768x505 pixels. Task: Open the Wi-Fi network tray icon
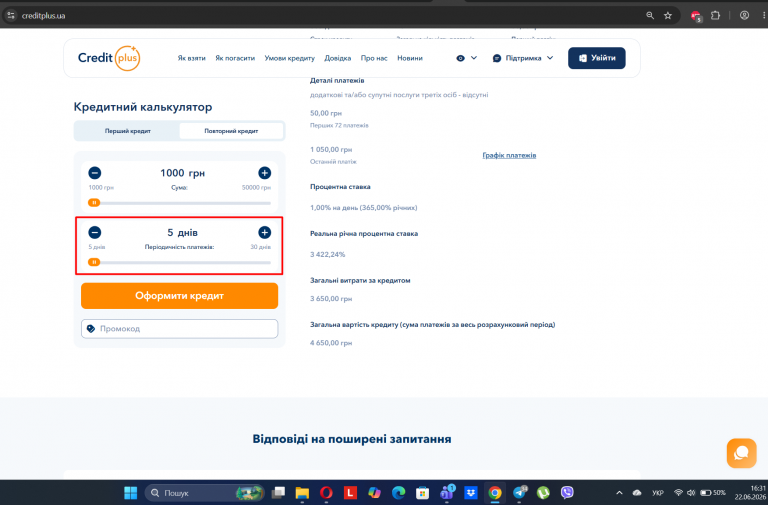pyautogui.click(x=678, y=493)
